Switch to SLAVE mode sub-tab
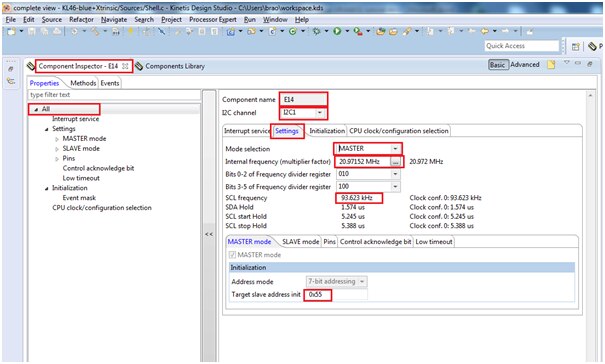605x364 pixels. point(301,242)
